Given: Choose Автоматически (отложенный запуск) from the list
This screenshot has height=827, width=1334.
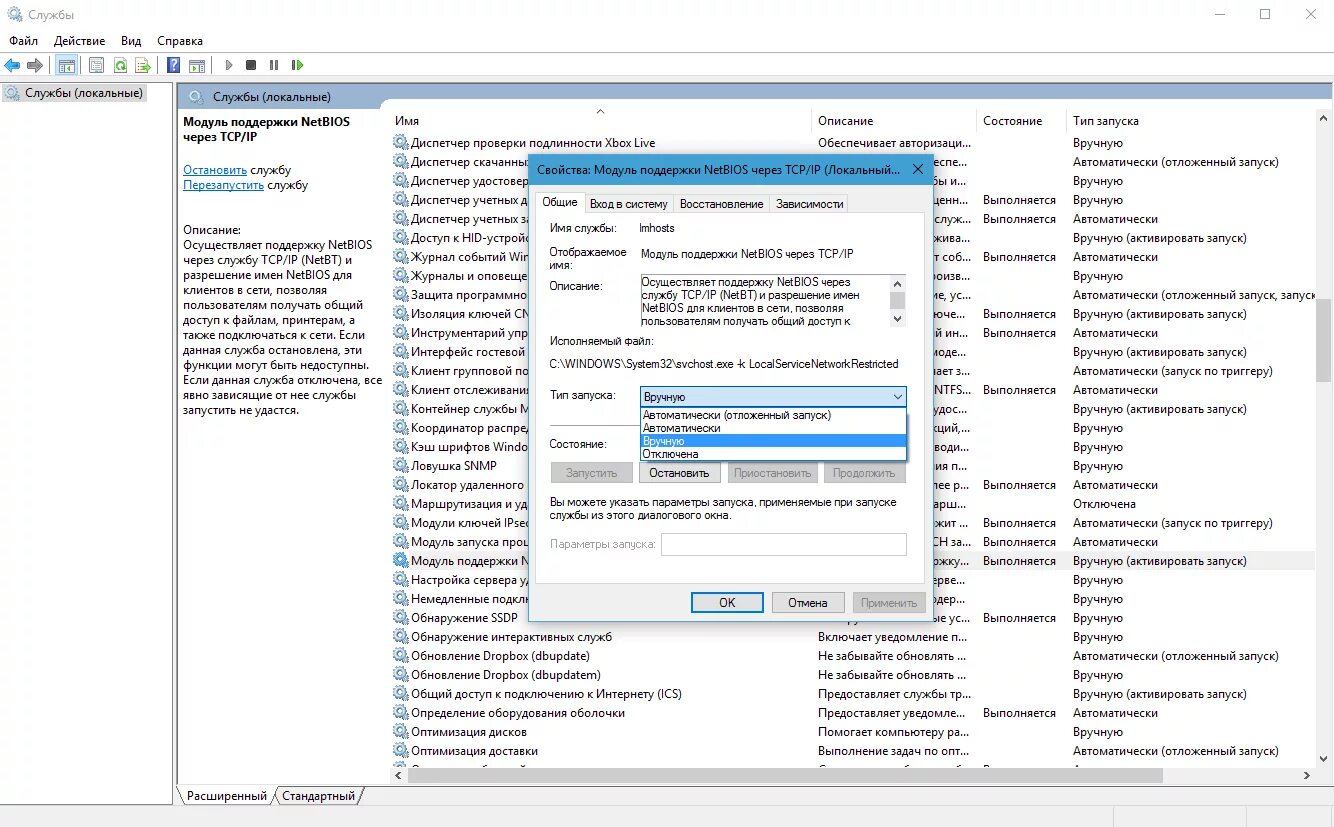Looking at the screenshot, I should (773, 415).
